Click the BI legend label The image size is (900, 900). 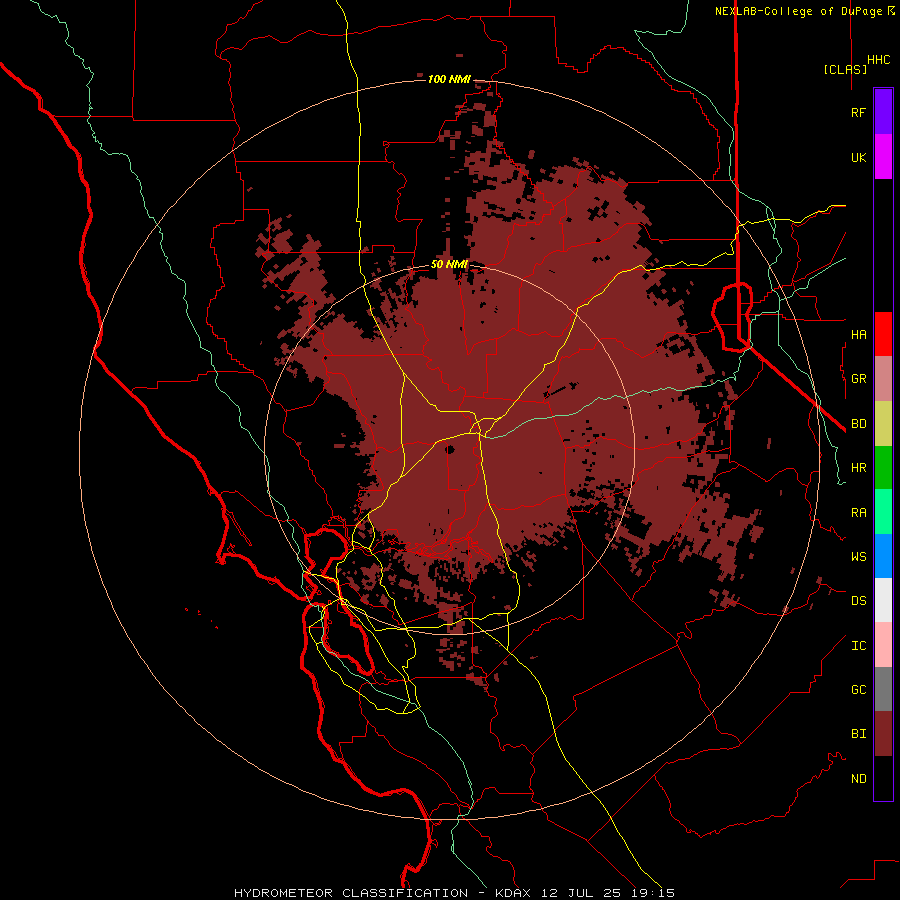(858, 734)
